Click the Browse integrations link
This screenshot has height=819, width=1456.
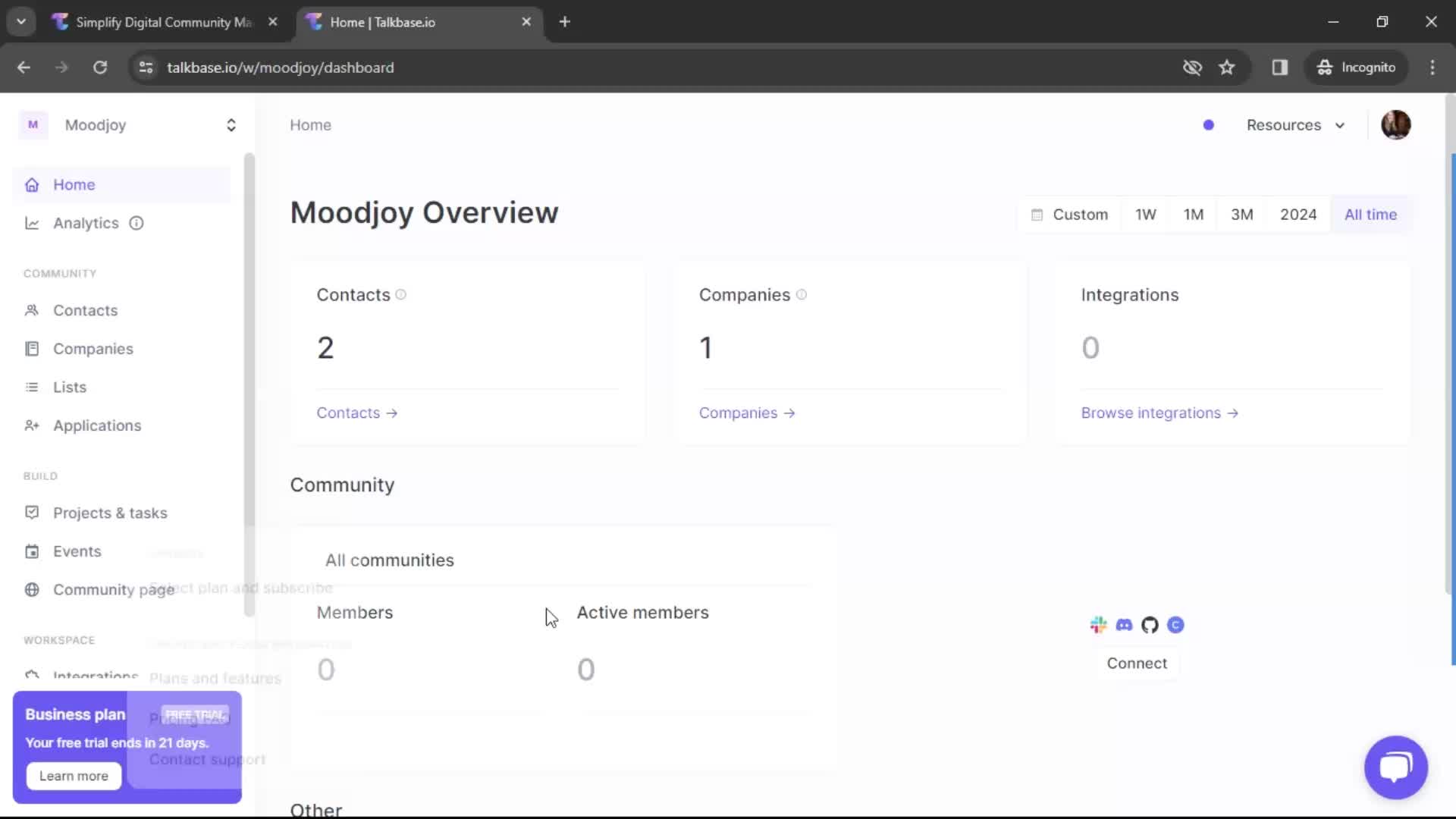point(1159,412)
